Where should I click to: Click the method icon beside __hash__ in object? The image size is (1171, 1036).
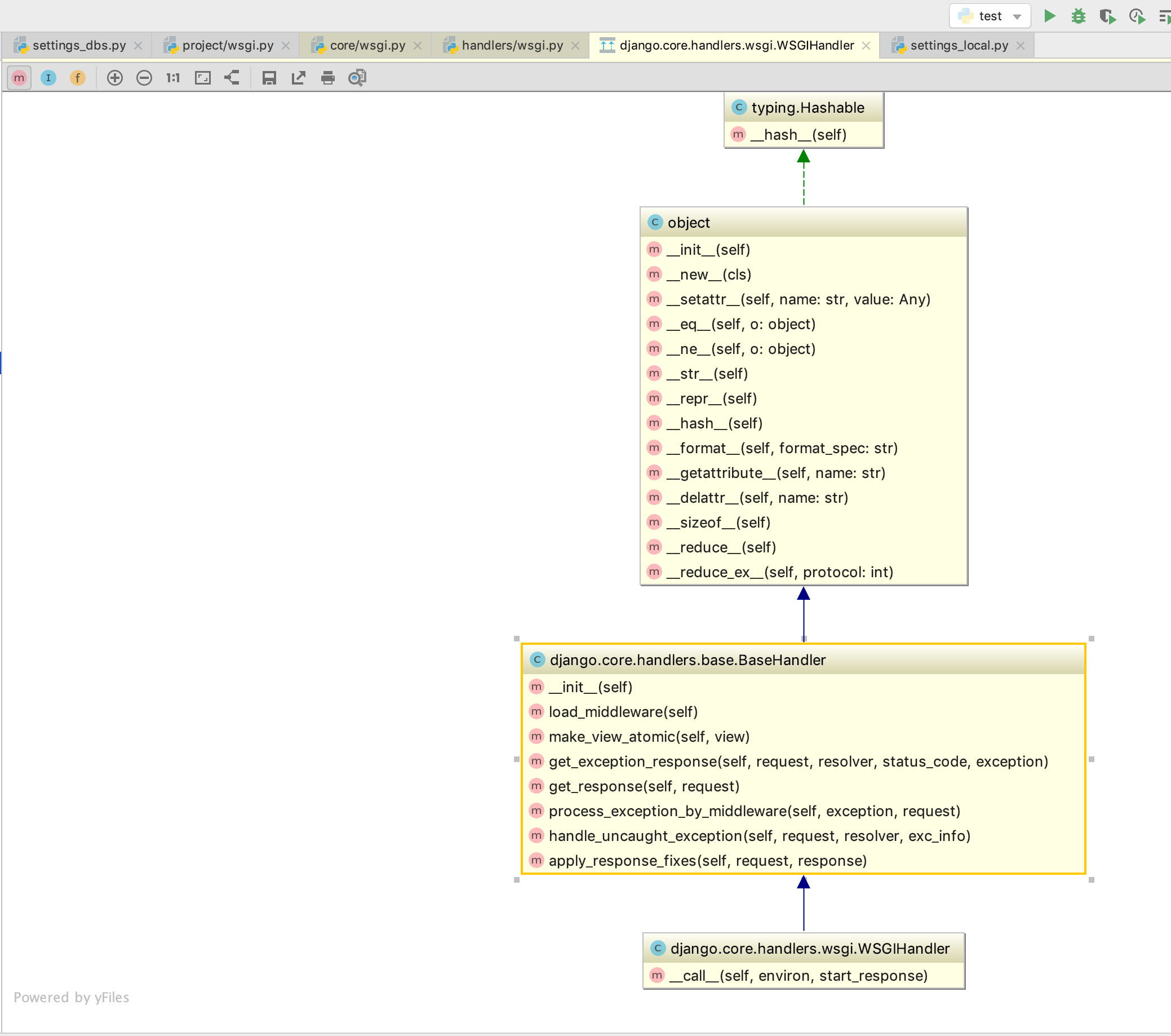pyautogui.click(x=654, y=423)
